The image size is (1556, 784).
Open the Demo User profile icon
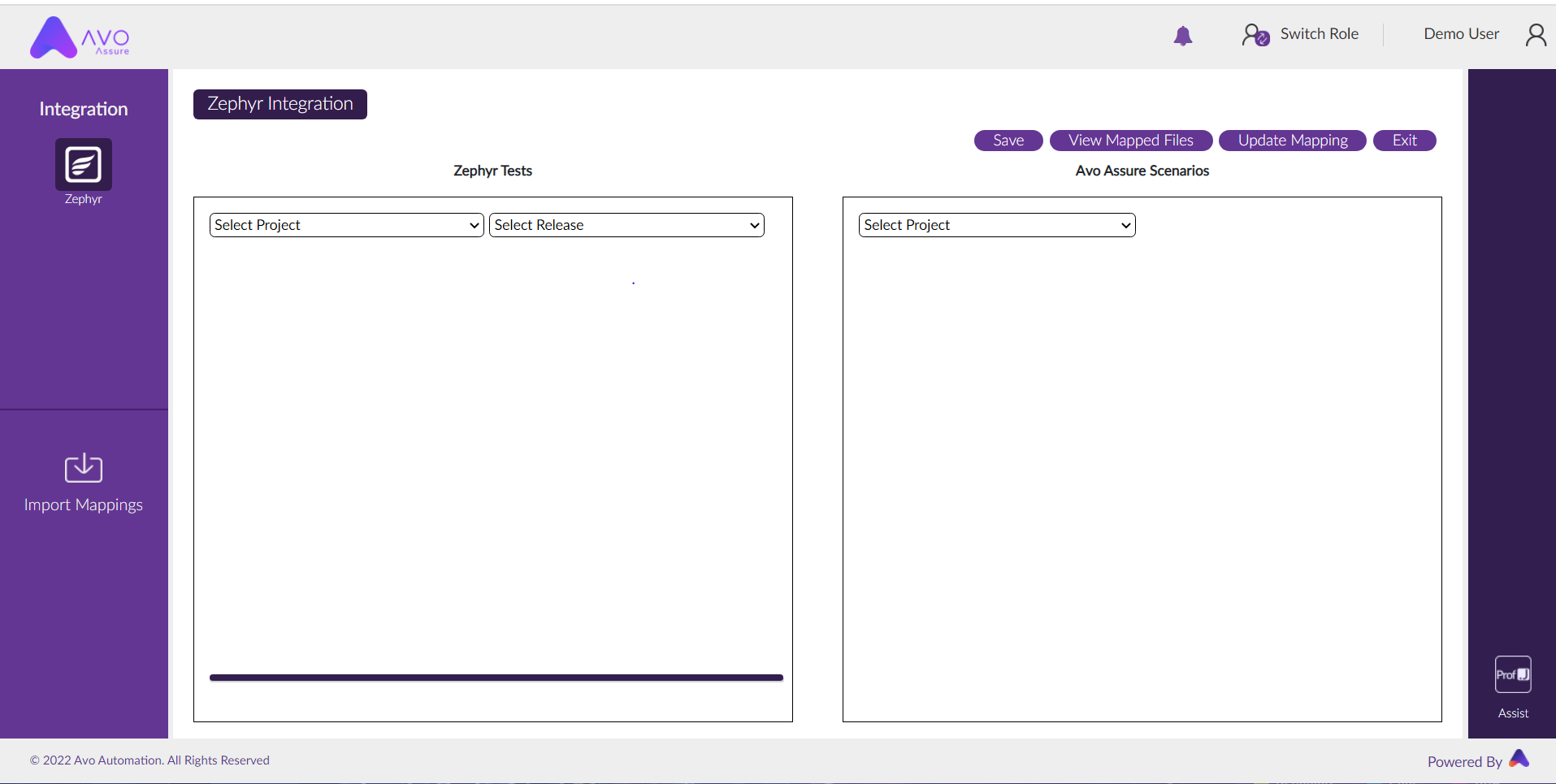tap(1536, 35)
